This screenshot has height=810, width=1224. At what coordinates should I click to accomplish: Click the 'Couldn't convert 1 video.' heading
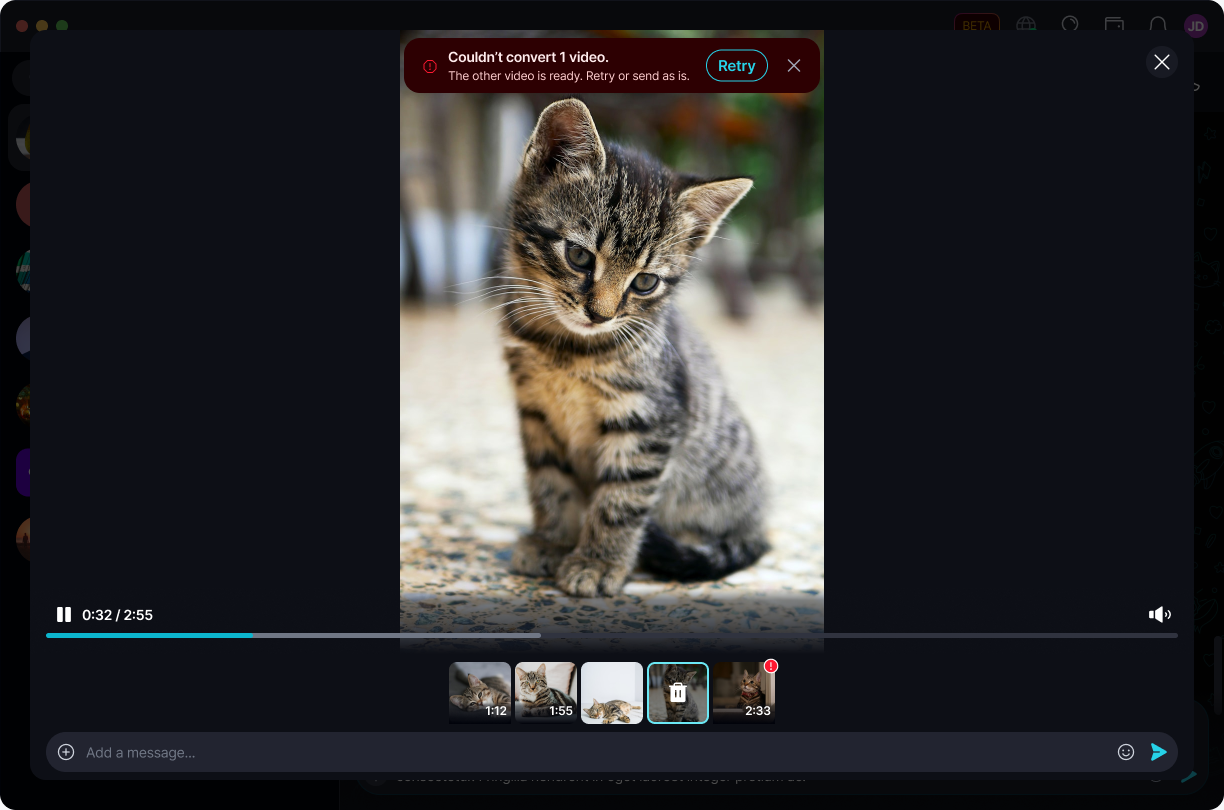(528, 58)
